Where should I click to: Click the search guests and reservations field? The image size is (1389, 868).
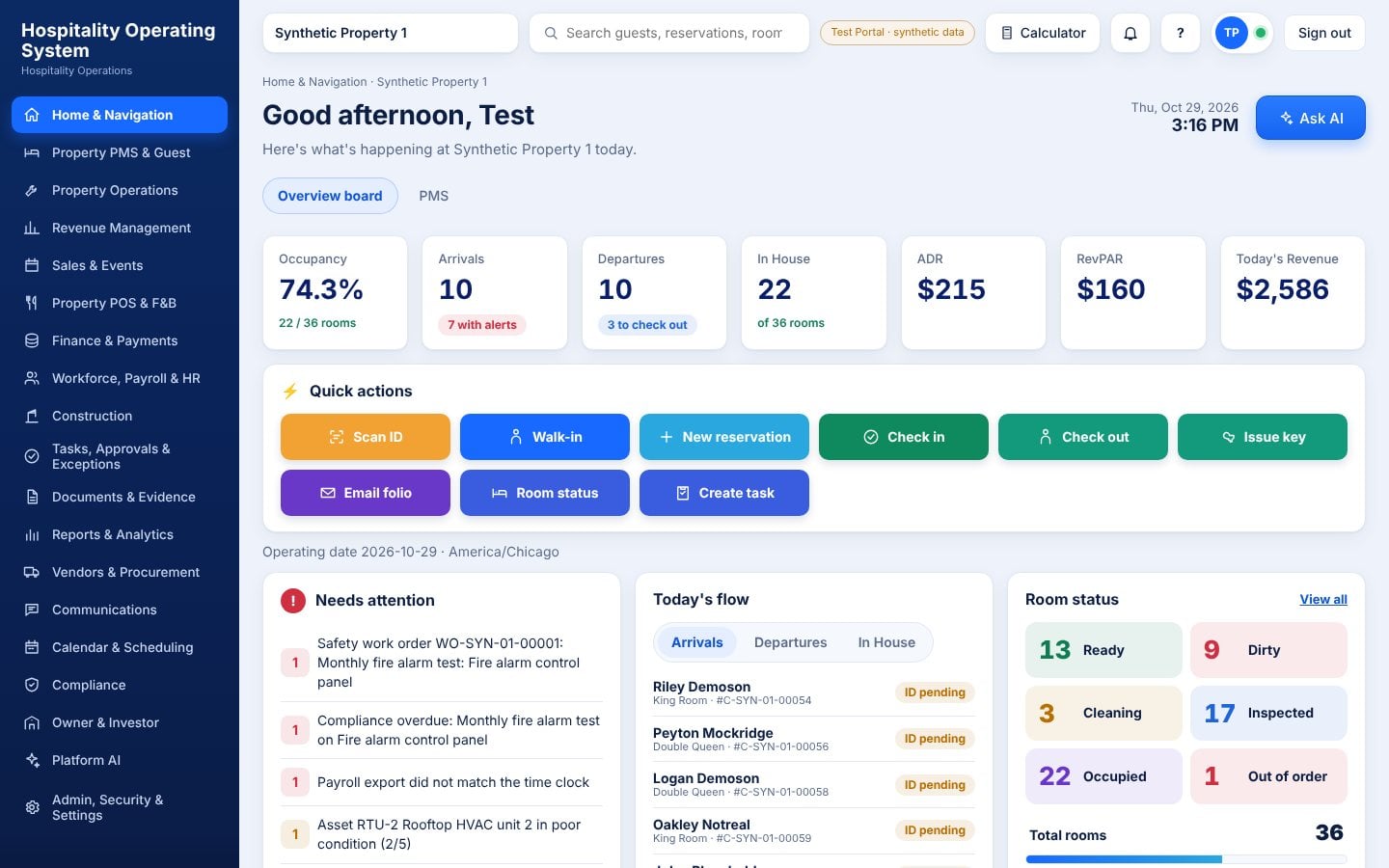click(669, 33)
